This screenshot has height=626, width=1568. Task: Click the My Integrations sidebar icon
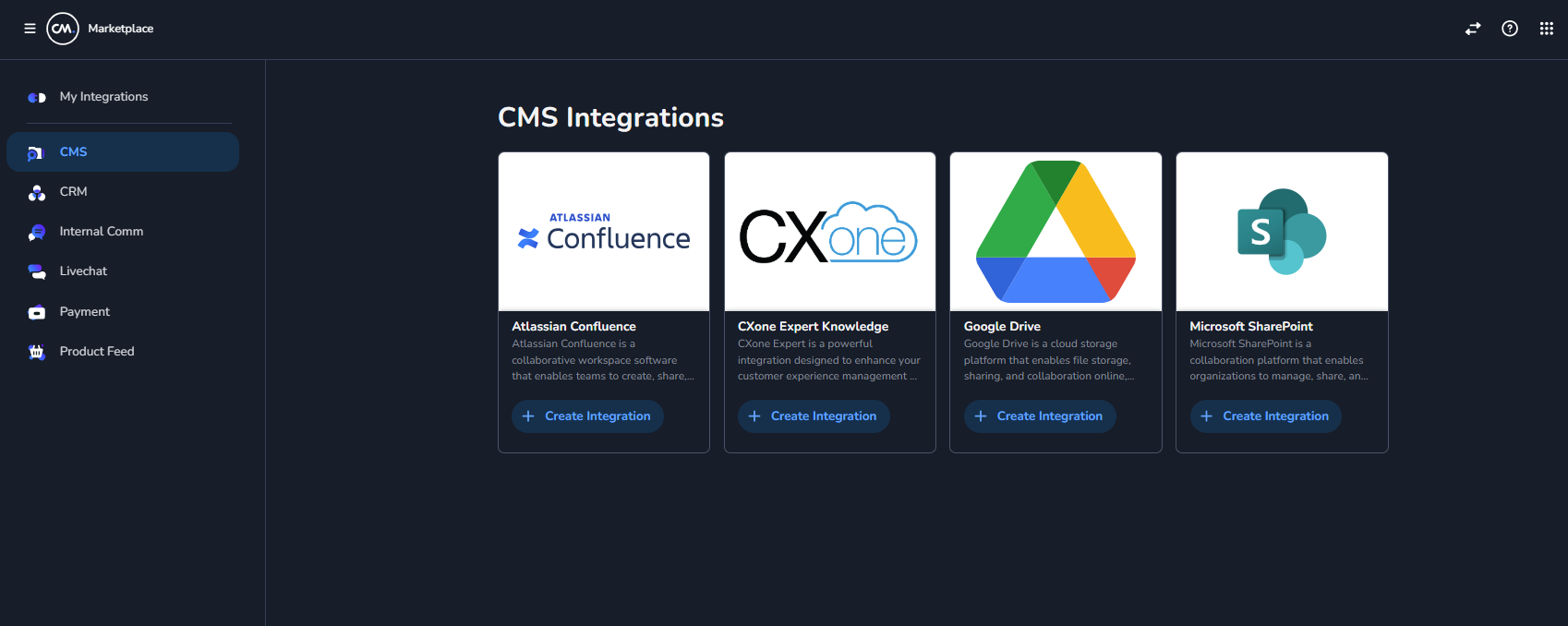click(x=37, y=97)
